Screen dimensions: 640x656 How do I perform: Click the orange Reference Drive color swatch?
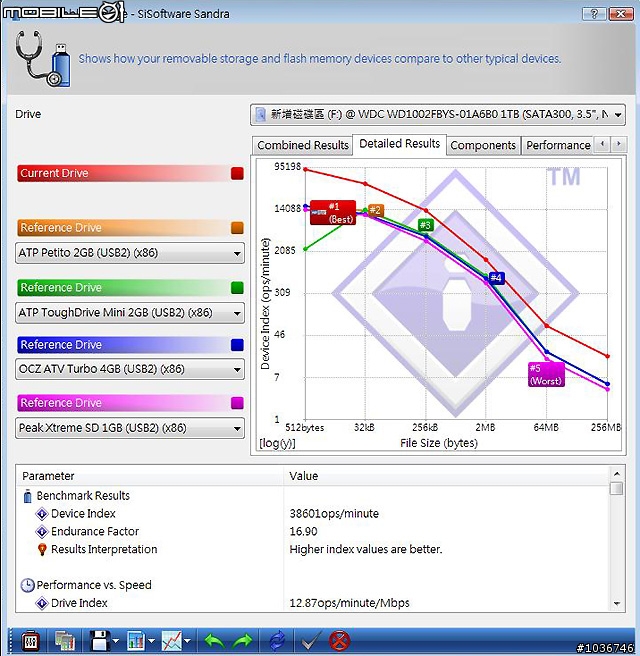pos(237,228)
